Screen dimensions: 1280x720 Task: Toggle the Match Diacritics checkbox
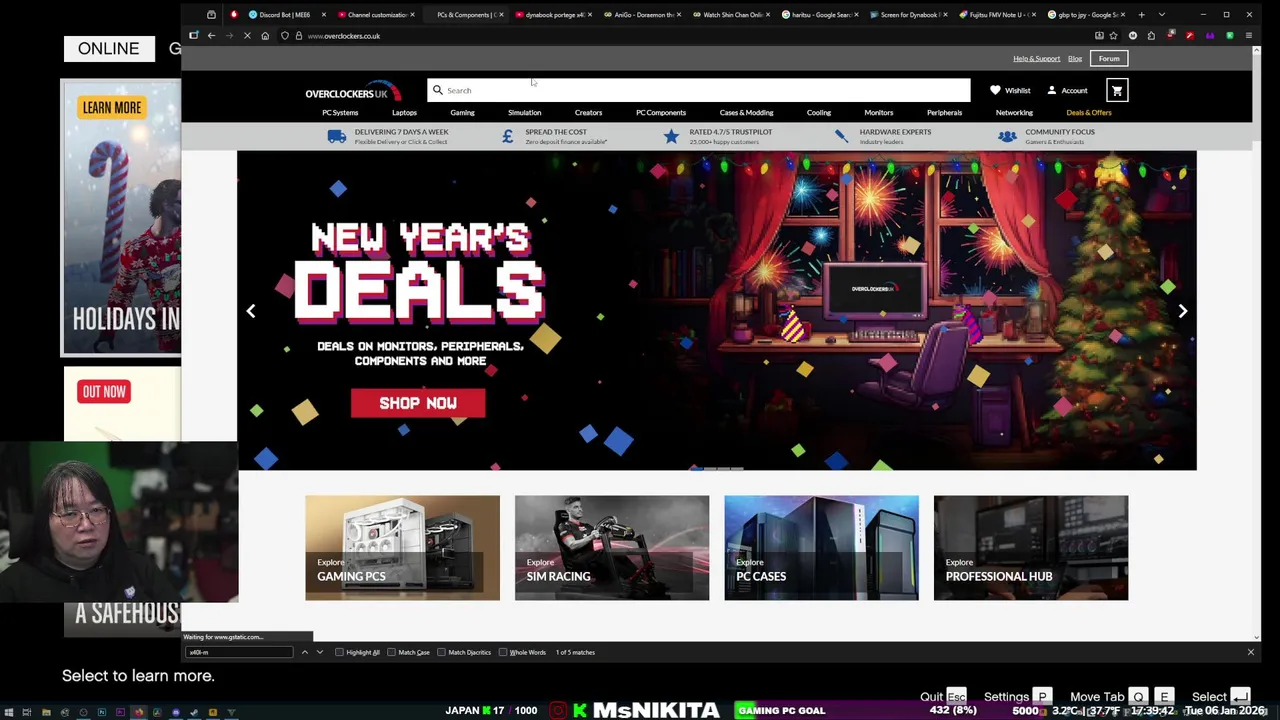pyautogui.click(x=441, y=652)
